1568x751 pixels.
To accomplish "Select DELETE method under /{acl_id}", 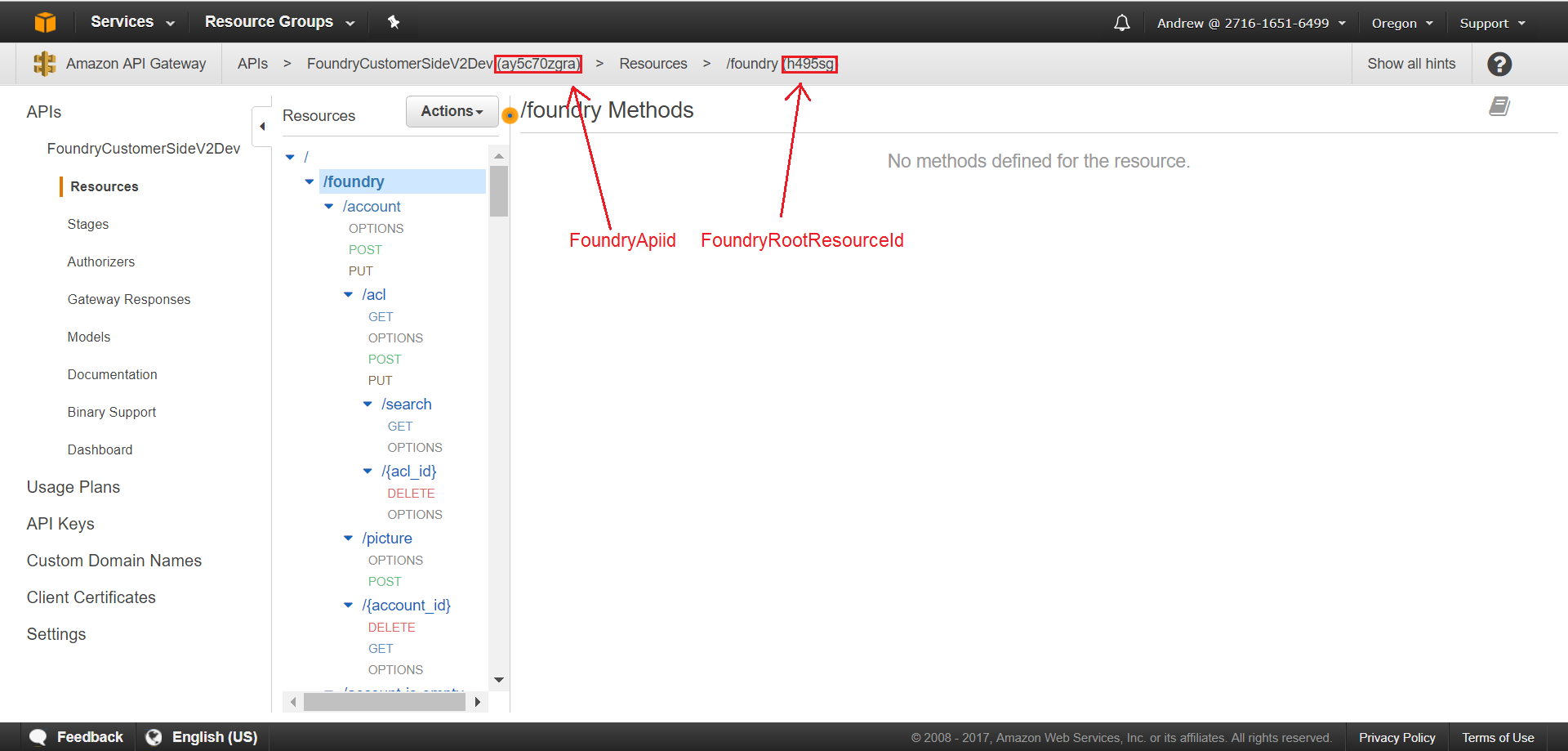I will [411, 494].
